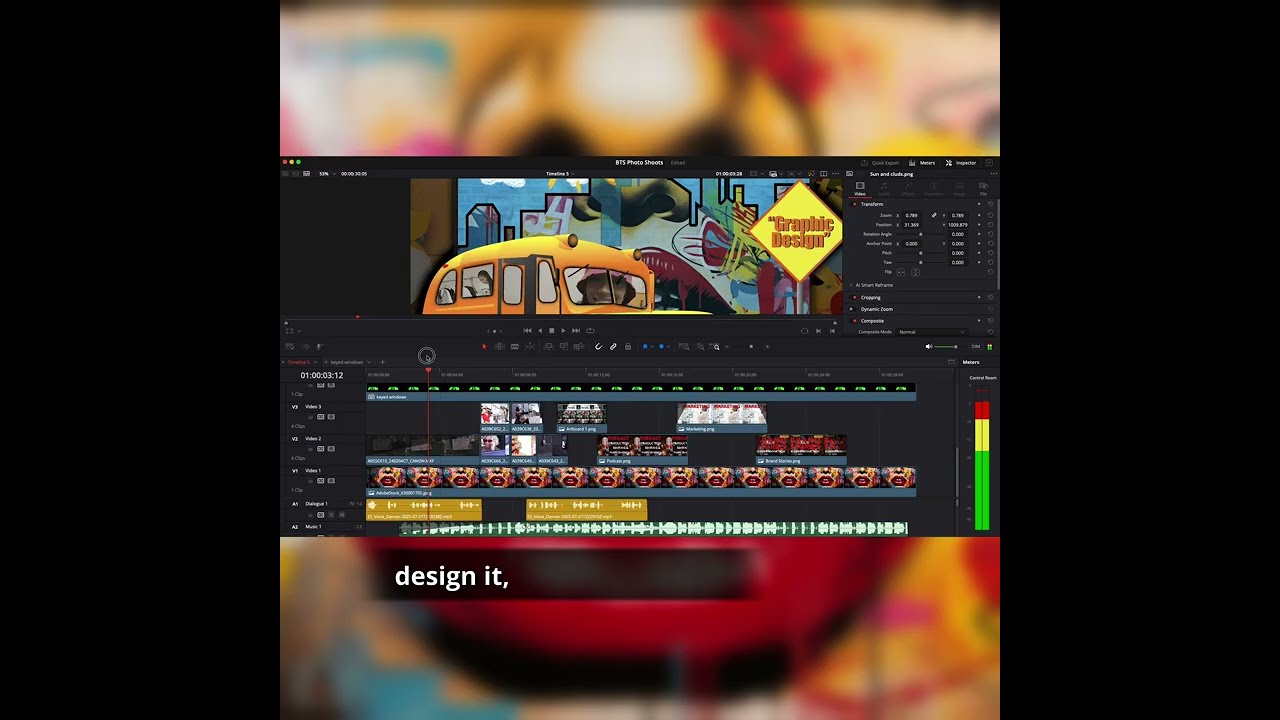The height and width of the screenshot is (720, 1280).
Task: Select the Podcast.png clip on Video 2
Action: pyautogui.click(x=642, y=450)
